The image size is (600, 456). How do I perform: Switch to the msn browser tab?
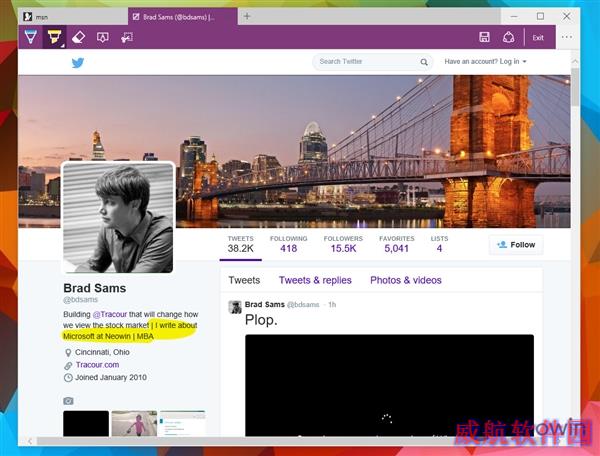73,16
